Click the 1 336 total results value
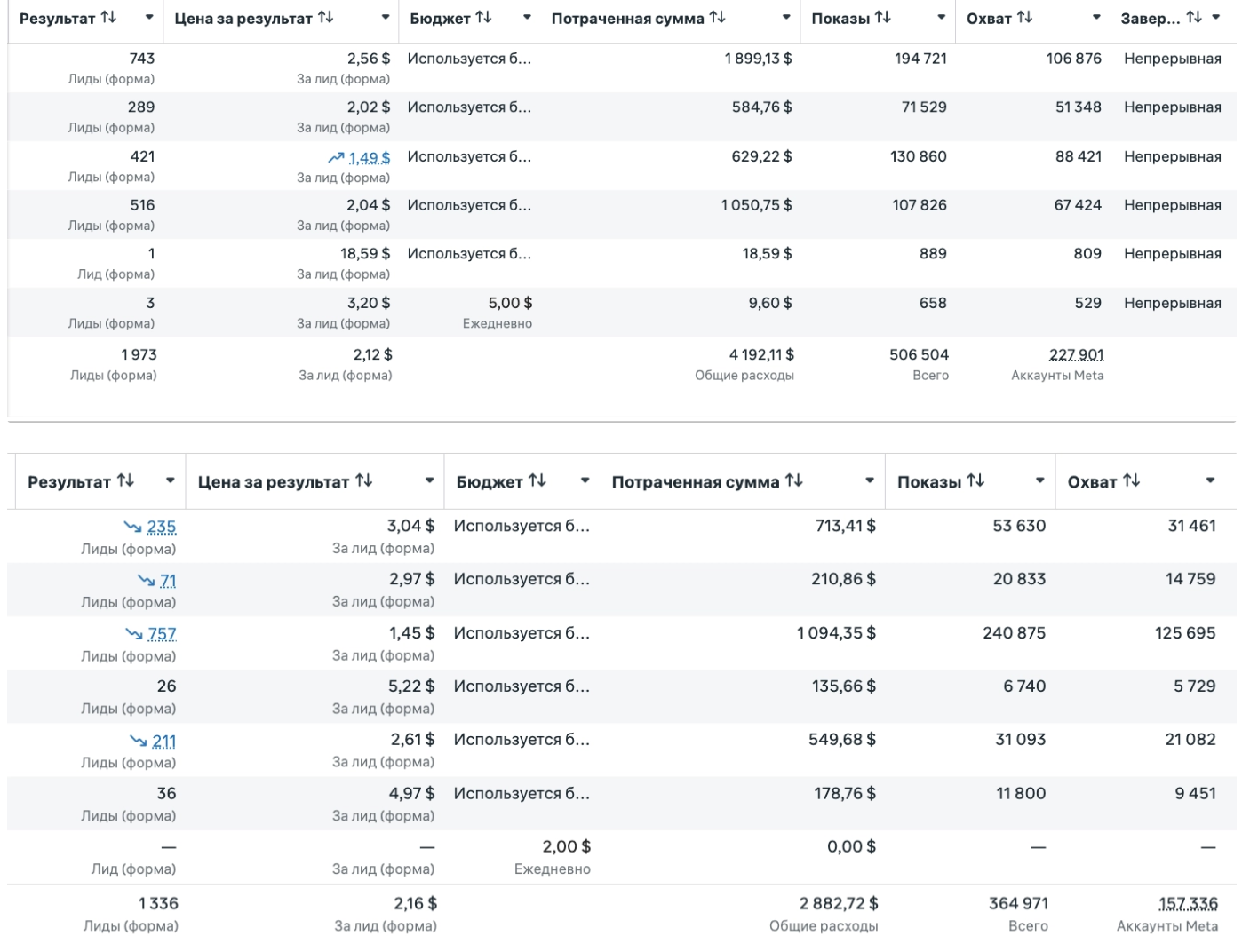This screenshot has width=1258, height=952. (x=158, y=904)
